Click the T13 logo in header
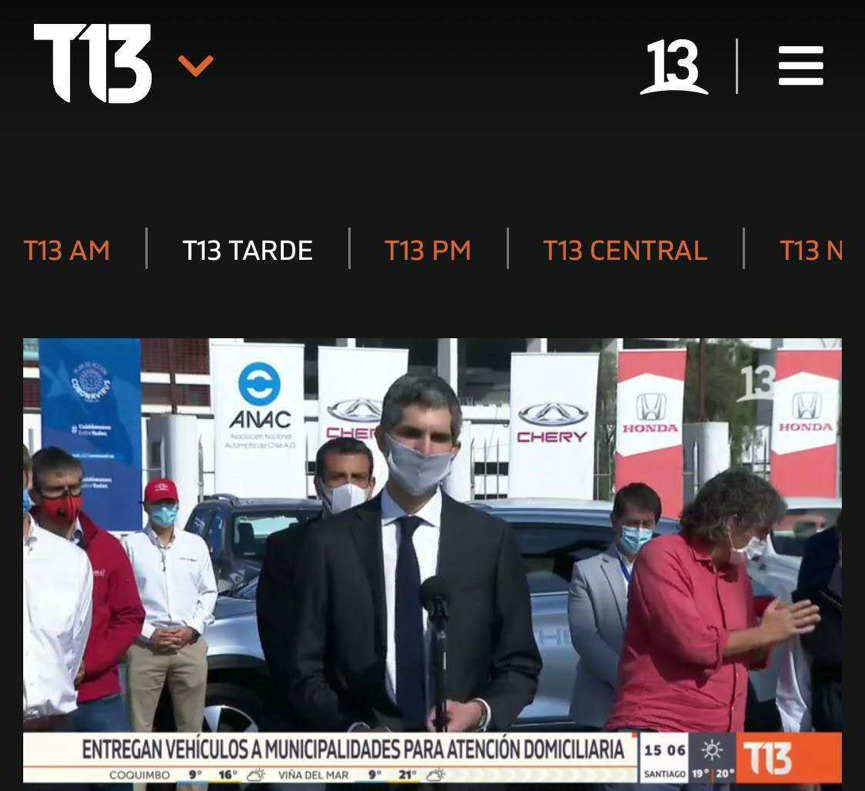 tap(92, 64)
